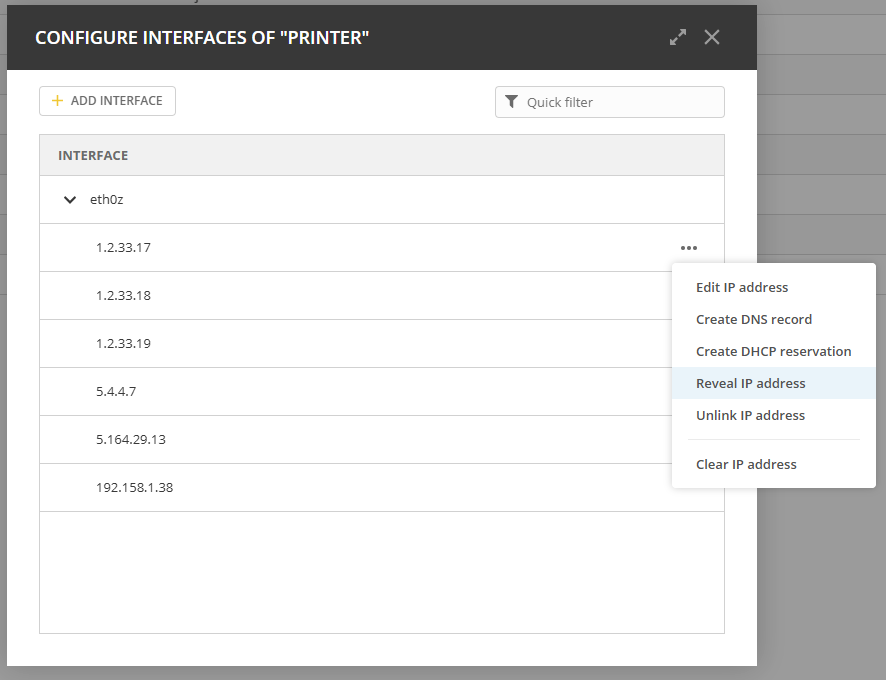The width and height of the screenshot is (886, 680).
Task: Close the Configure Interfaces dialog
Action: coord(712,37)
